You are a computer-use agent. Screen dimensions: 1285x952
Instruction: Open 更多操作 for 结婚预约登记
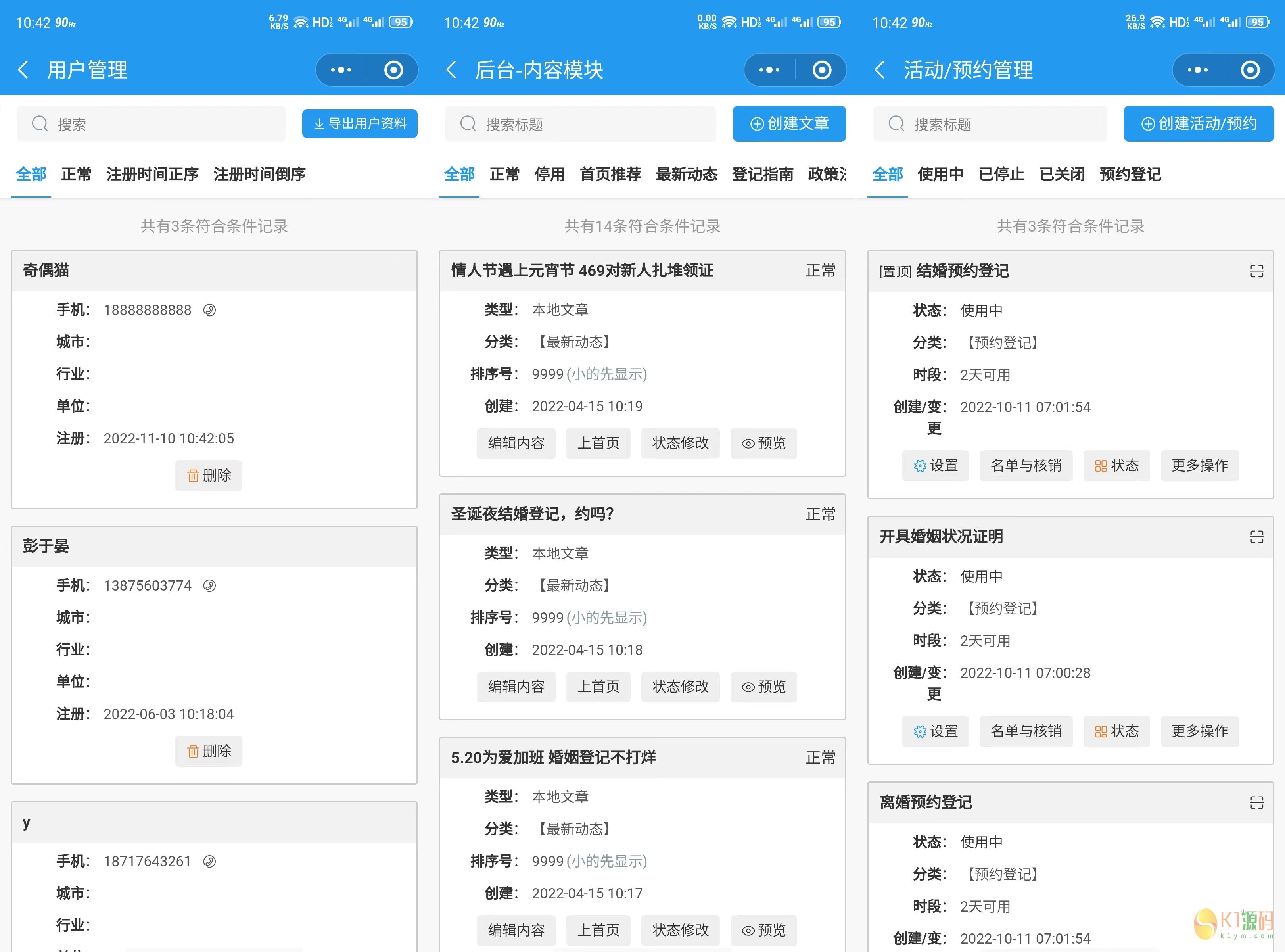1200,466
